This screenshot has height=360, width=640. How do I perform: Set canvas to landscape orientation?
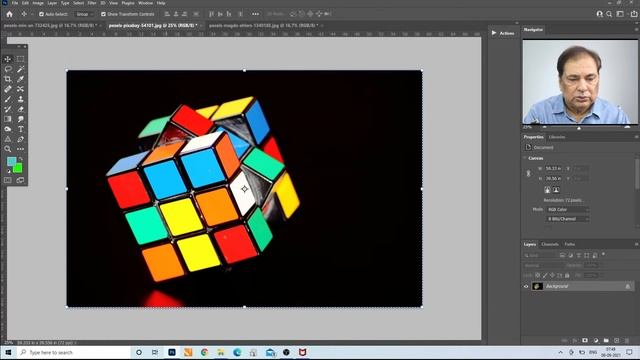click(x=556, y=190)
